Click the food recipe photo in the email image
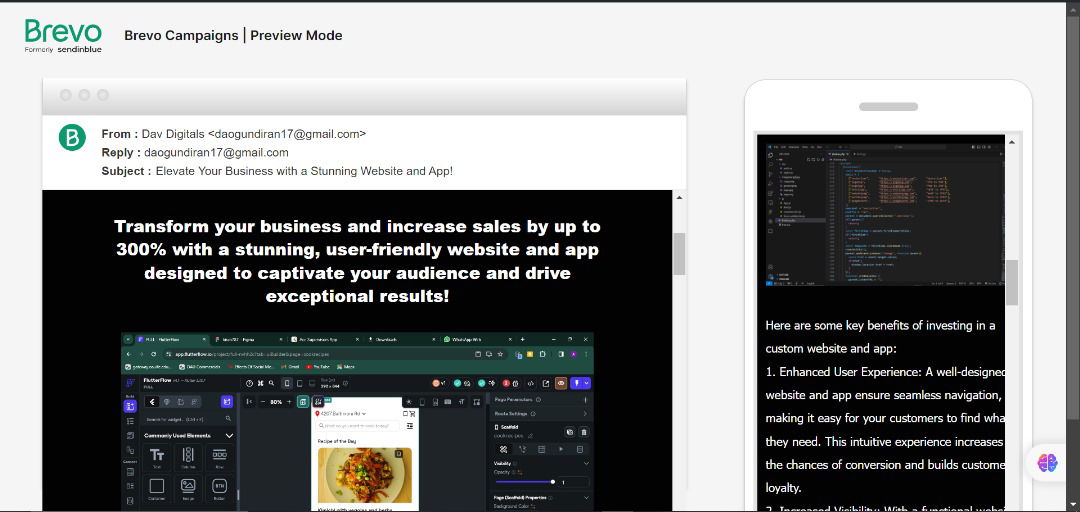This screenshot has width=1080, height=512. [364, 475]
